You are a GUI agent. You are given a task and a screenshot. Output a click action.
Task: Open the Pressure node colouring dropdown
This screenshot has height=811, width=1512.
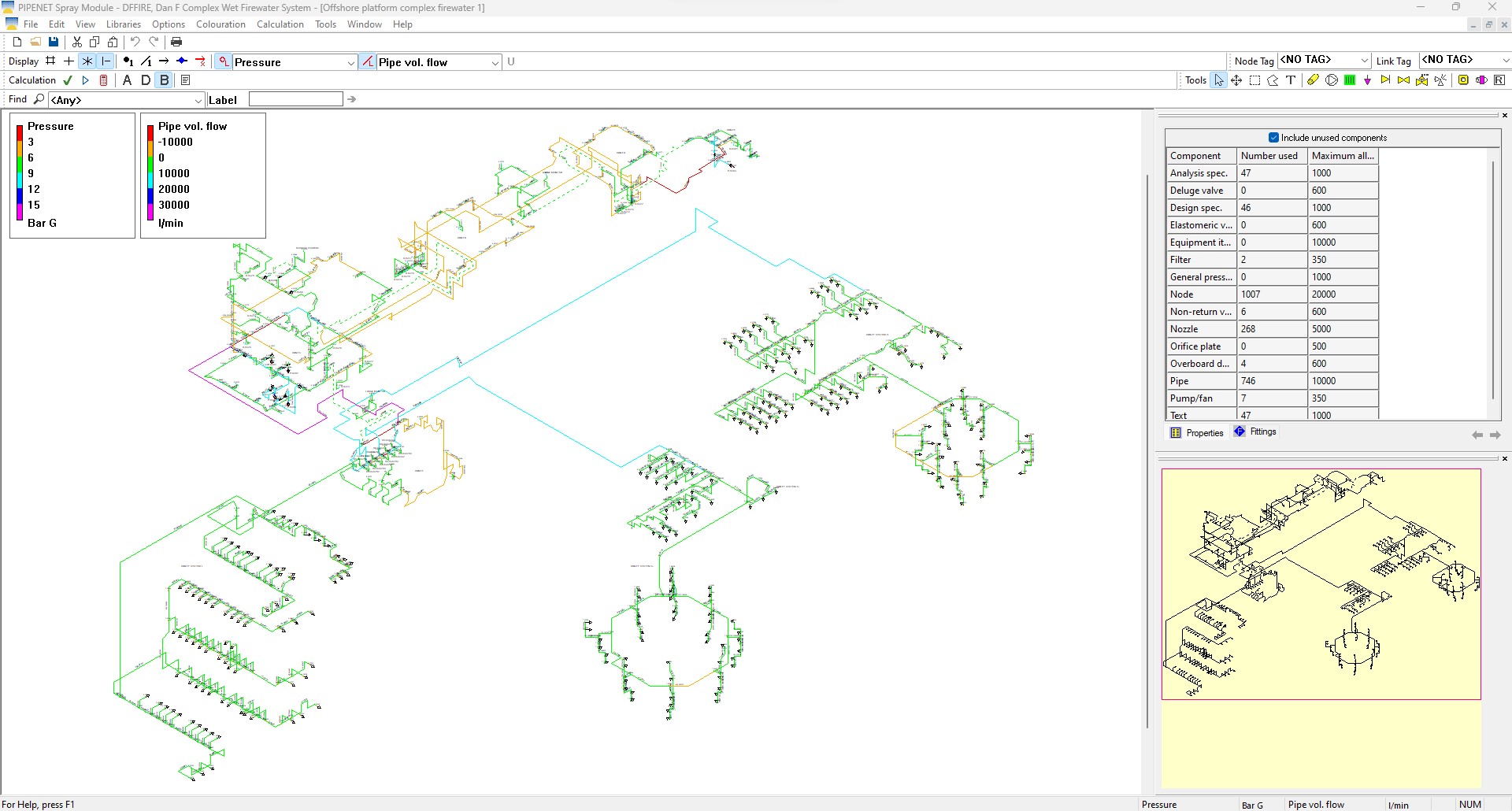click(x=351, y=62)
